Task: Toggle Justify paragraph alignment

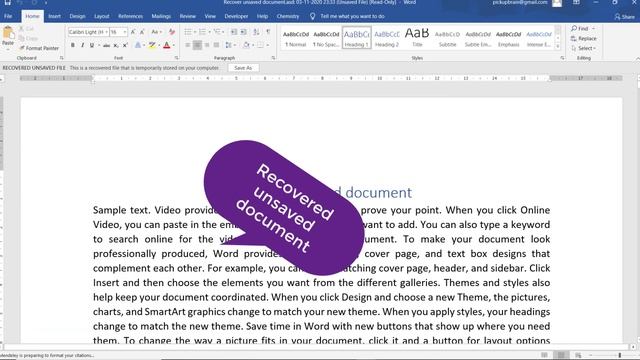Action: [x=216, y=45]
